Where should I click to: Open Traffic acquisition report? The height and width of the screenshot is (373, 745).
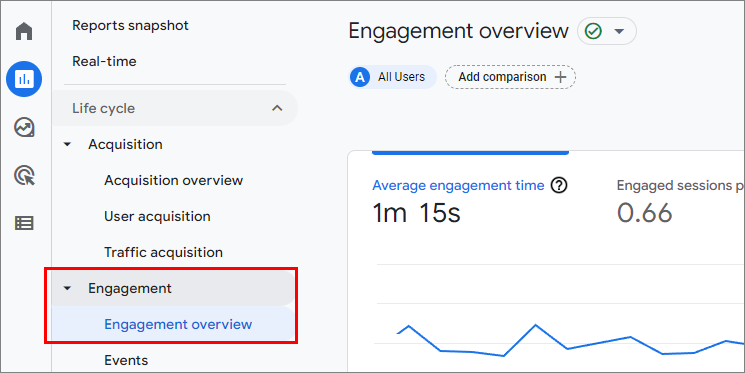163,252
